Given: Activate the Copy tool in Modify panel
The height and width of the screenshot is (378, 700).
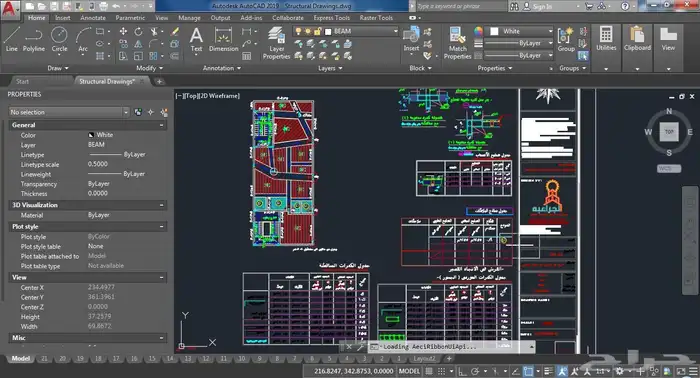Looking at the screenshot, I should tap(123, 44).
